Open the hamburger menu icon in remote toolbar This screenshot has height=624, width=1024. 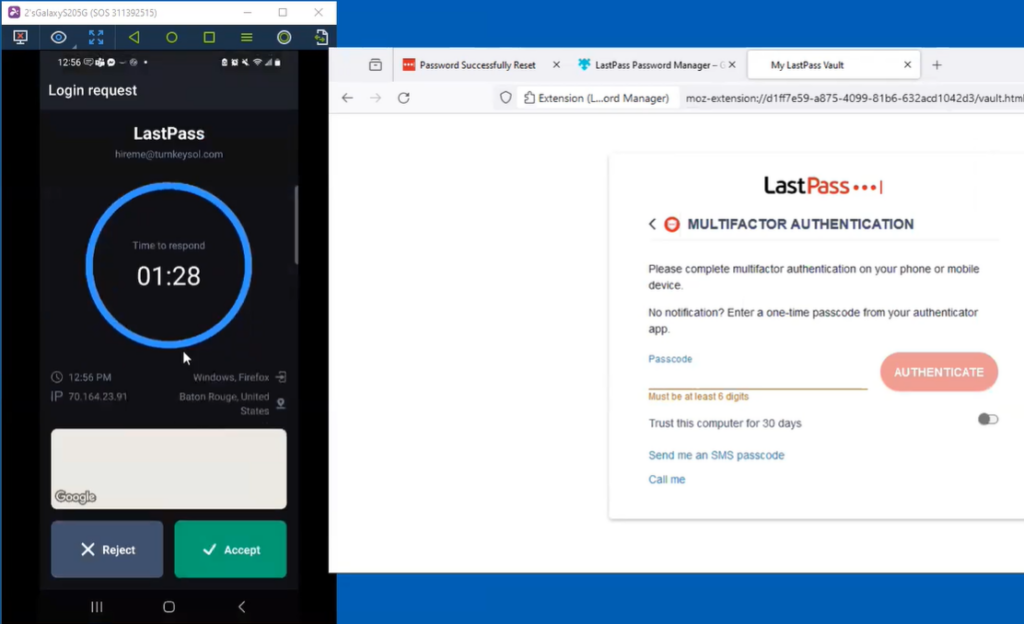coord(245,37)
